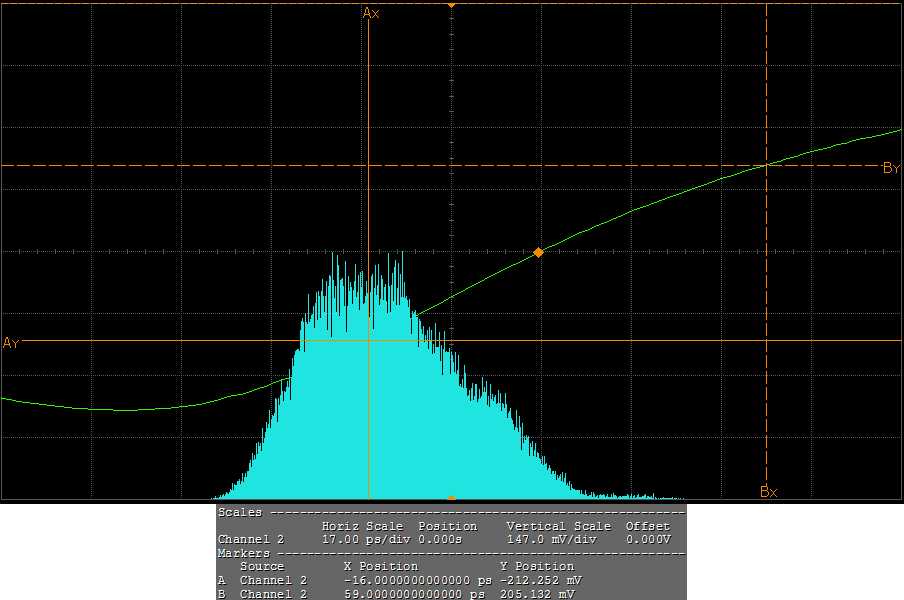Click the Bx marker label at bottom

(x=768, y=492)
